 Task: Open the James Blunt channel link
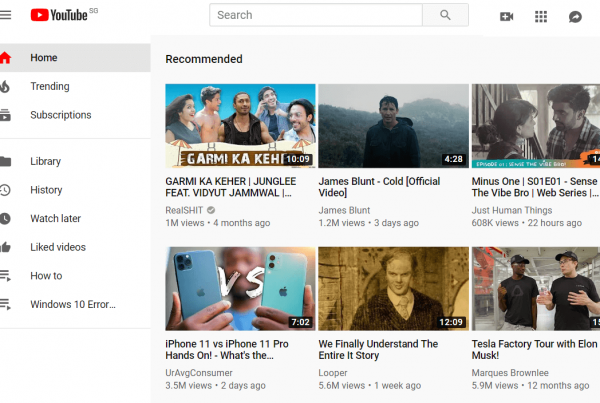click(x=344, y=210)
